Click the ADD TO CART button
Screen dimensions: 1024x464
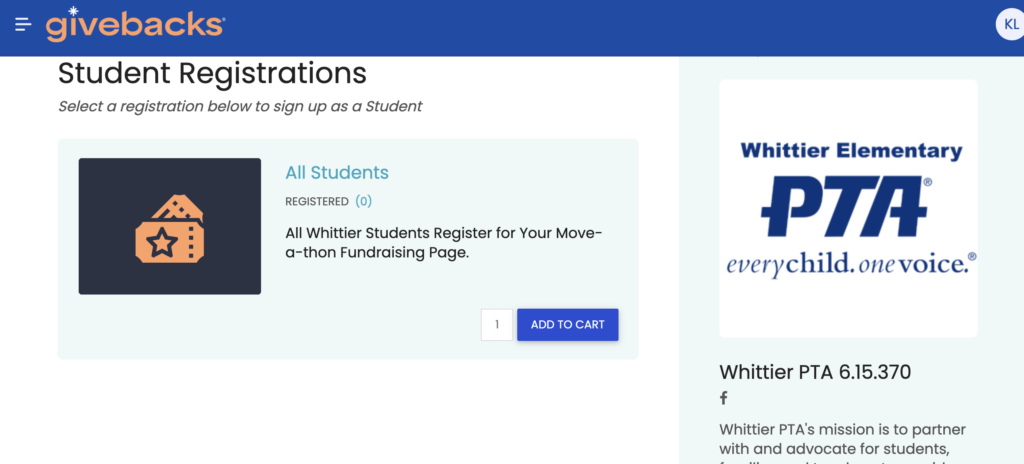point(568,325)
